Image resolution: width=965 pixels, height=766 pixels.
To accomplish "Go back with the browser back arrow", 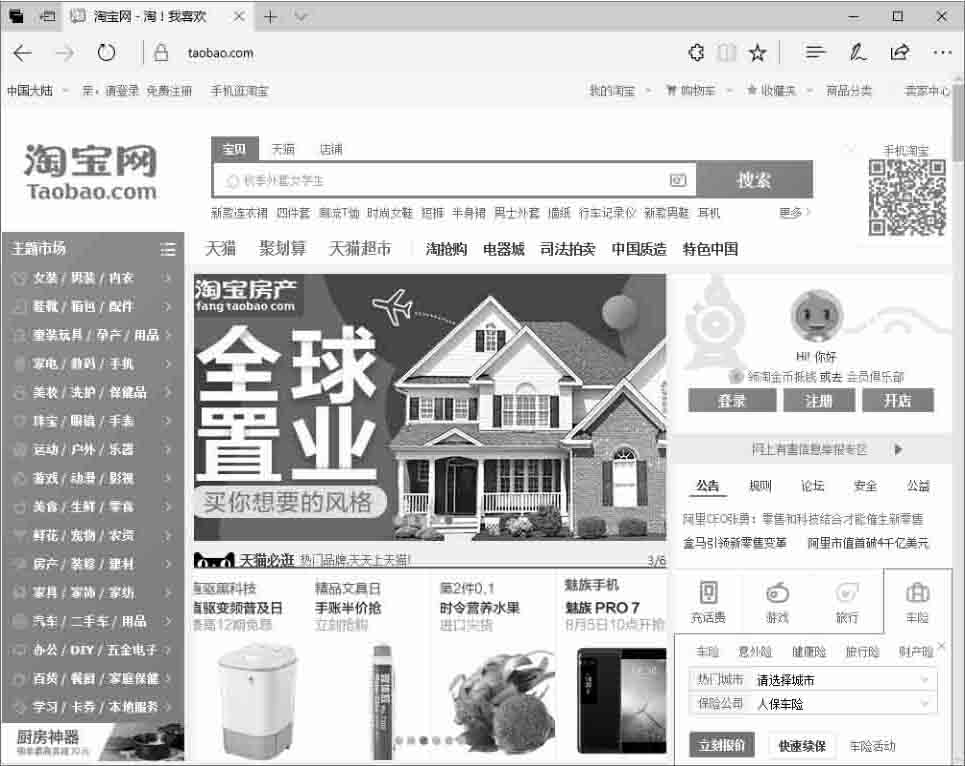I will (22, 53).
